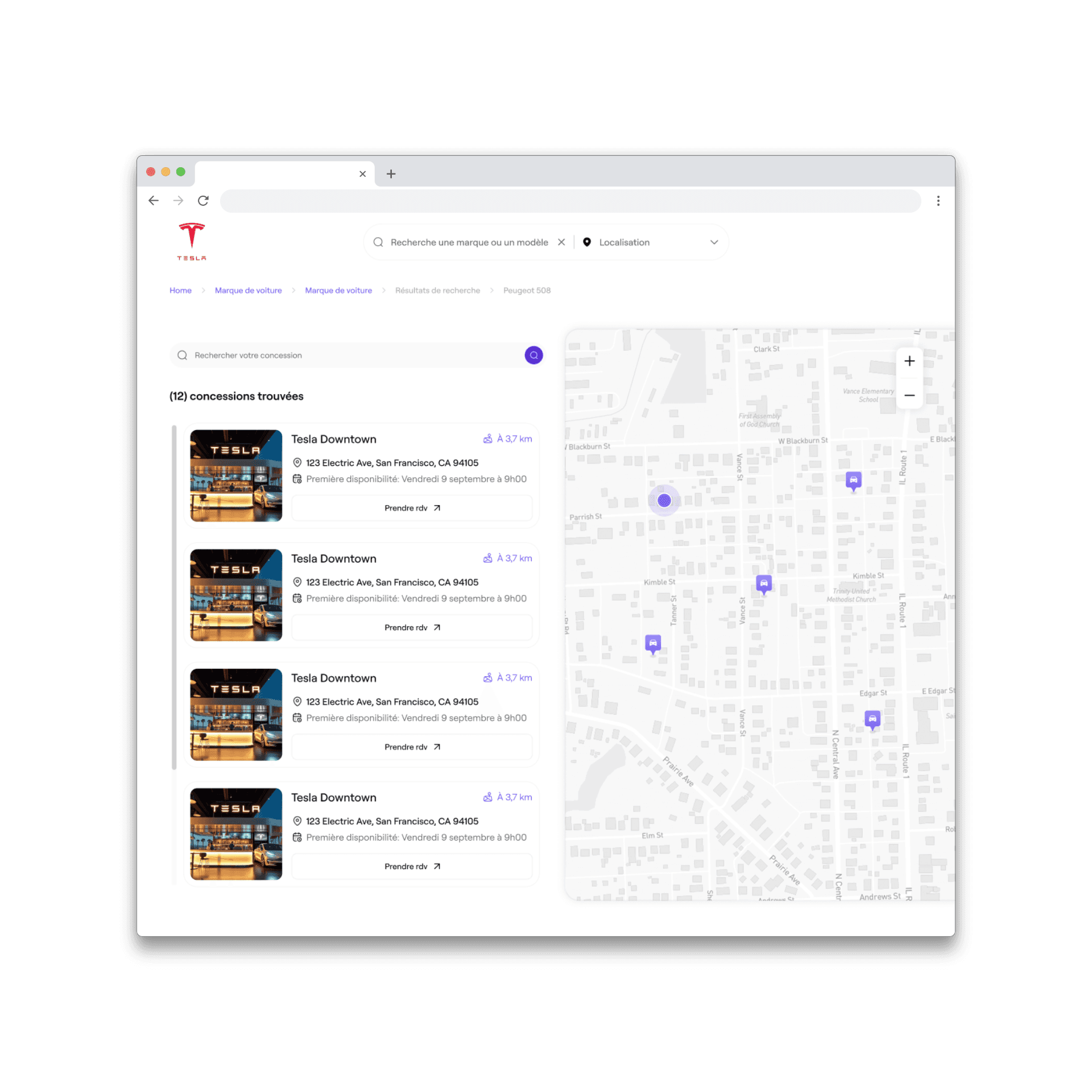Zoom in on the map

pyautogui.click(x=909, y=361)
